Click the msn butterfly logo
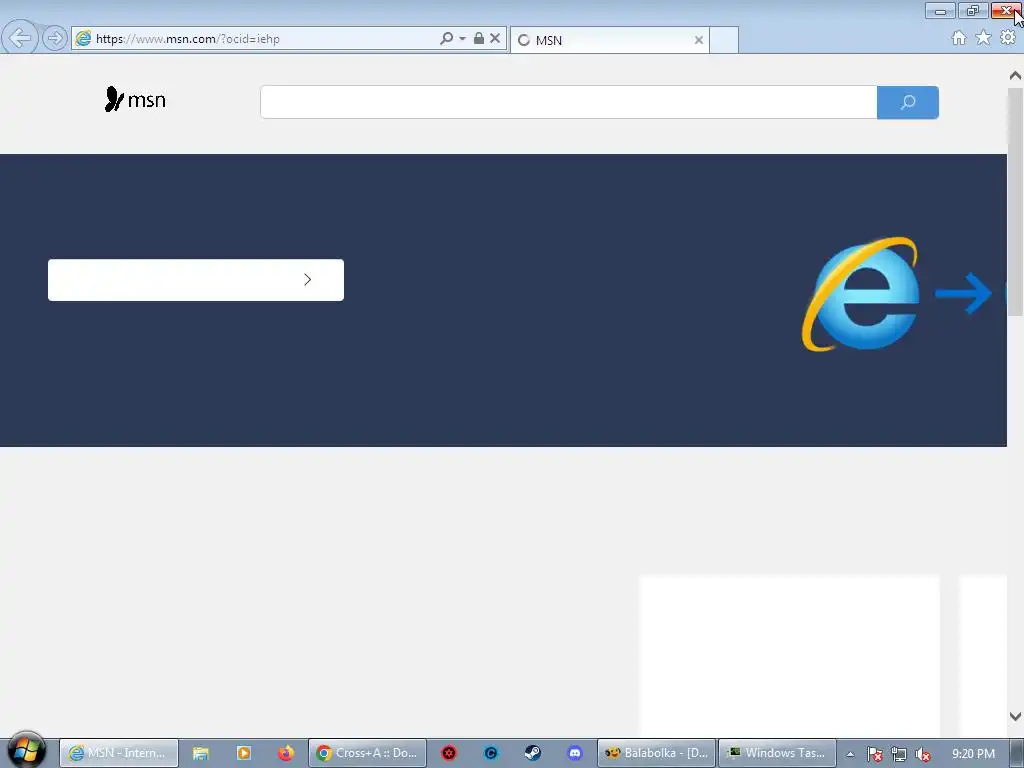 135,99
